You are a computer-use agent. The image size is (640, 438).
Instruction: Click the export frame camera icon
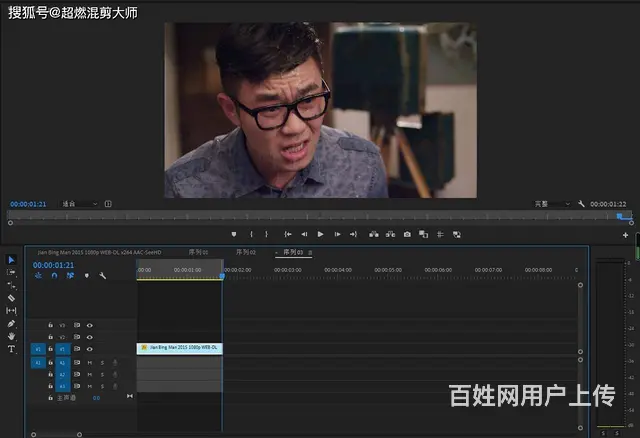click(x=407, y=234)
